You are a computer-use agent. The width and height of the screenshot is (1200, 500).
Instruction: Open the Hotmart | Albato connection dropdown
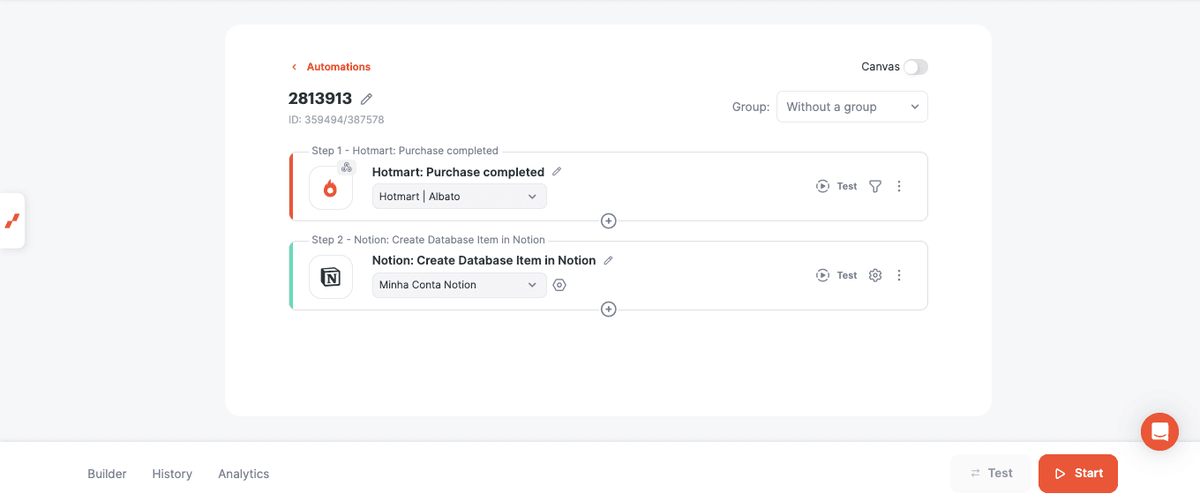pos(459,196)
